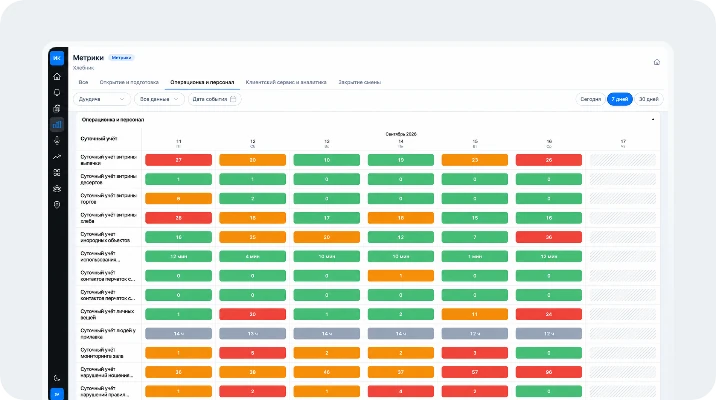Click orange cell for витрины тортов on the 11th
This screenshot has height=400, width=716.
pyautogui.click(x=179, y=199)
